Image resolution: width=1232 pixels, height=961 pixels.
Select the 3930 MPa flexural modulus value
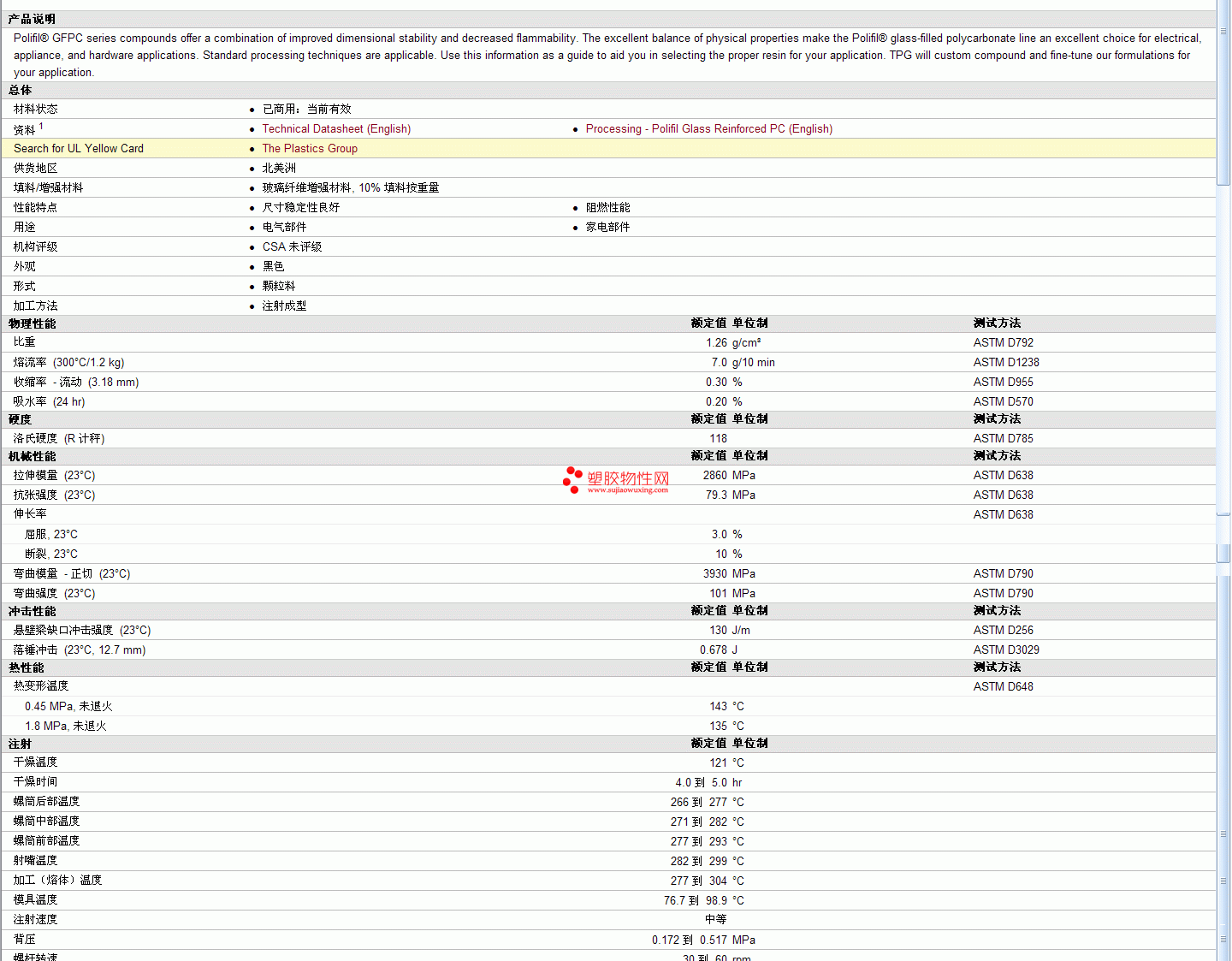729,573
